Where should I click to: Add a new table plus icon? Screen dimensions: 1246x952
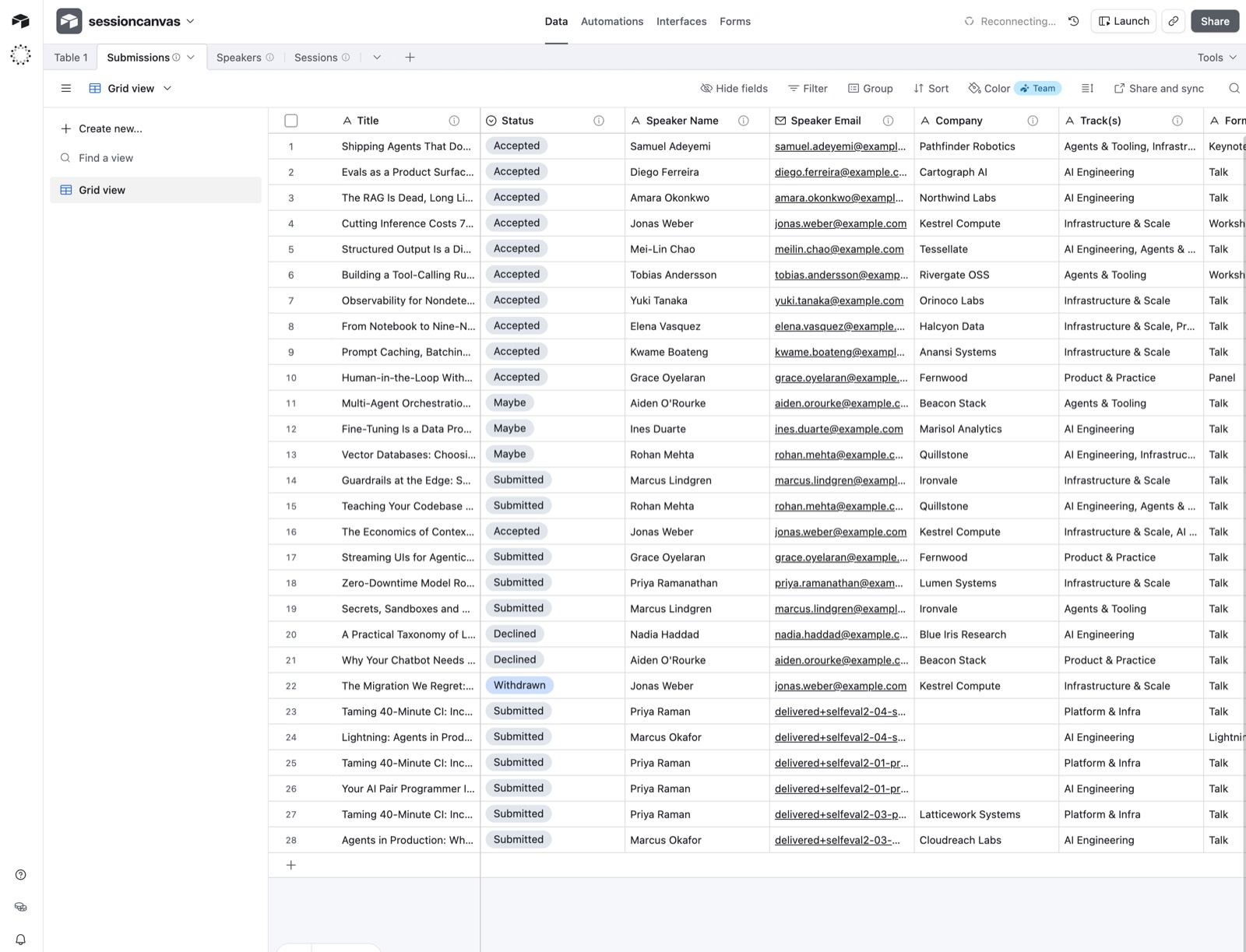[x=410, y=57]
